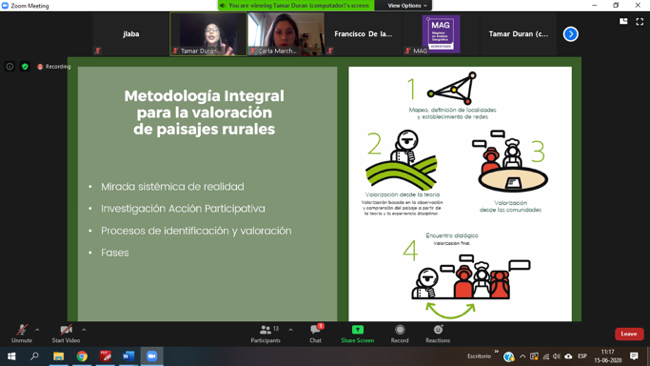Open the Windows Start menu
650x366 pixels.
(x=12, y=356)
